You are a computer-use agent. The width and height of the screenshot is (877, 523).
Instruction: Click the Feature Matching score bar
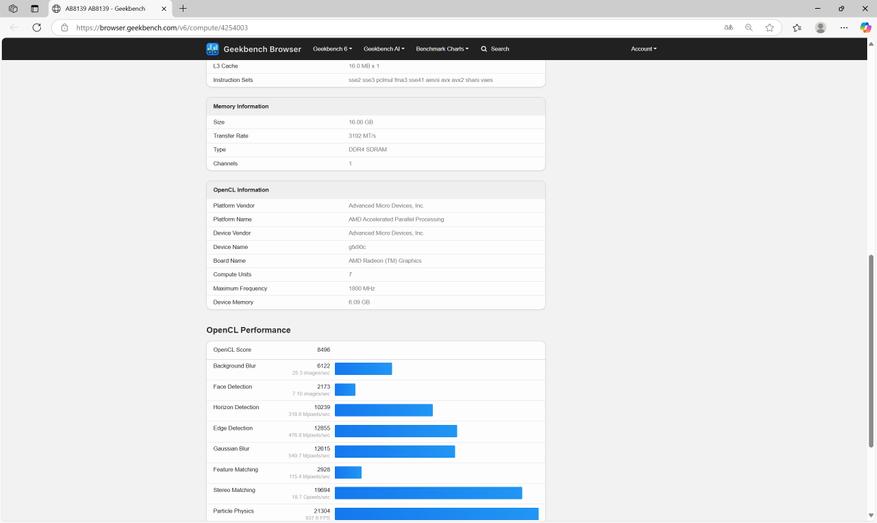(x=348, y=473)
